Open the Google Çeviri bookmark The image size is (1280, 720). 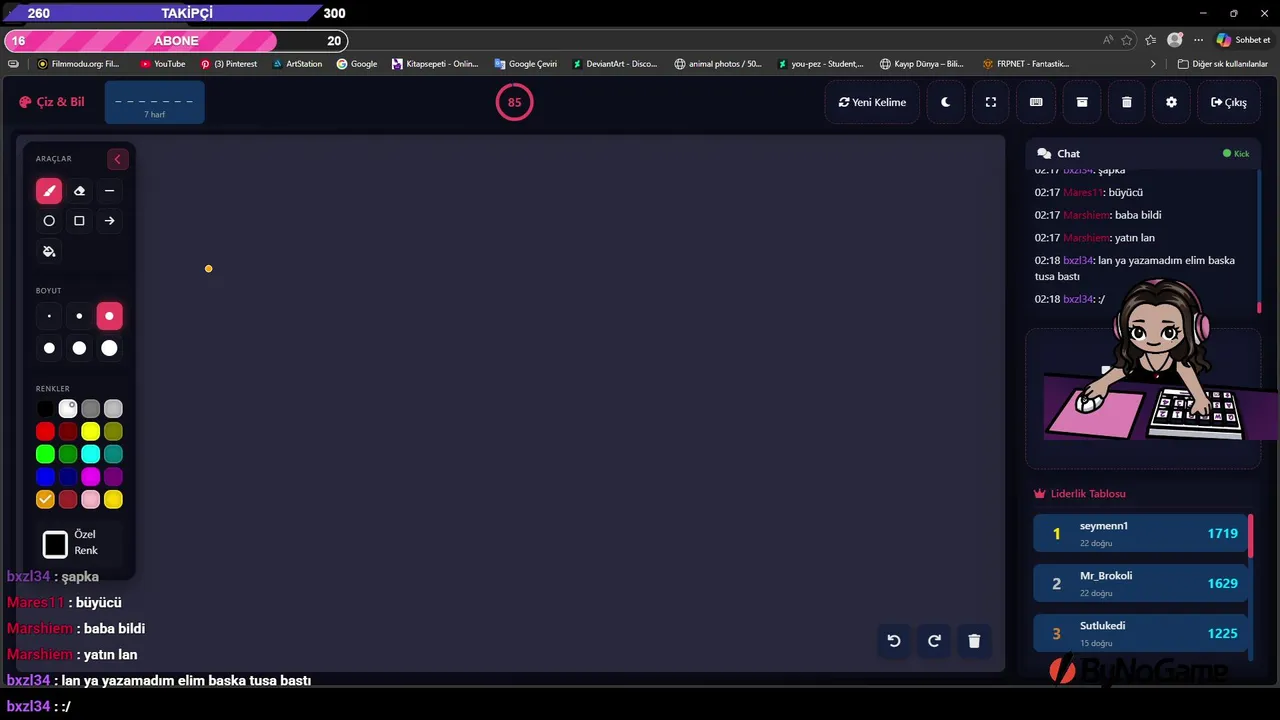(526, 64)
